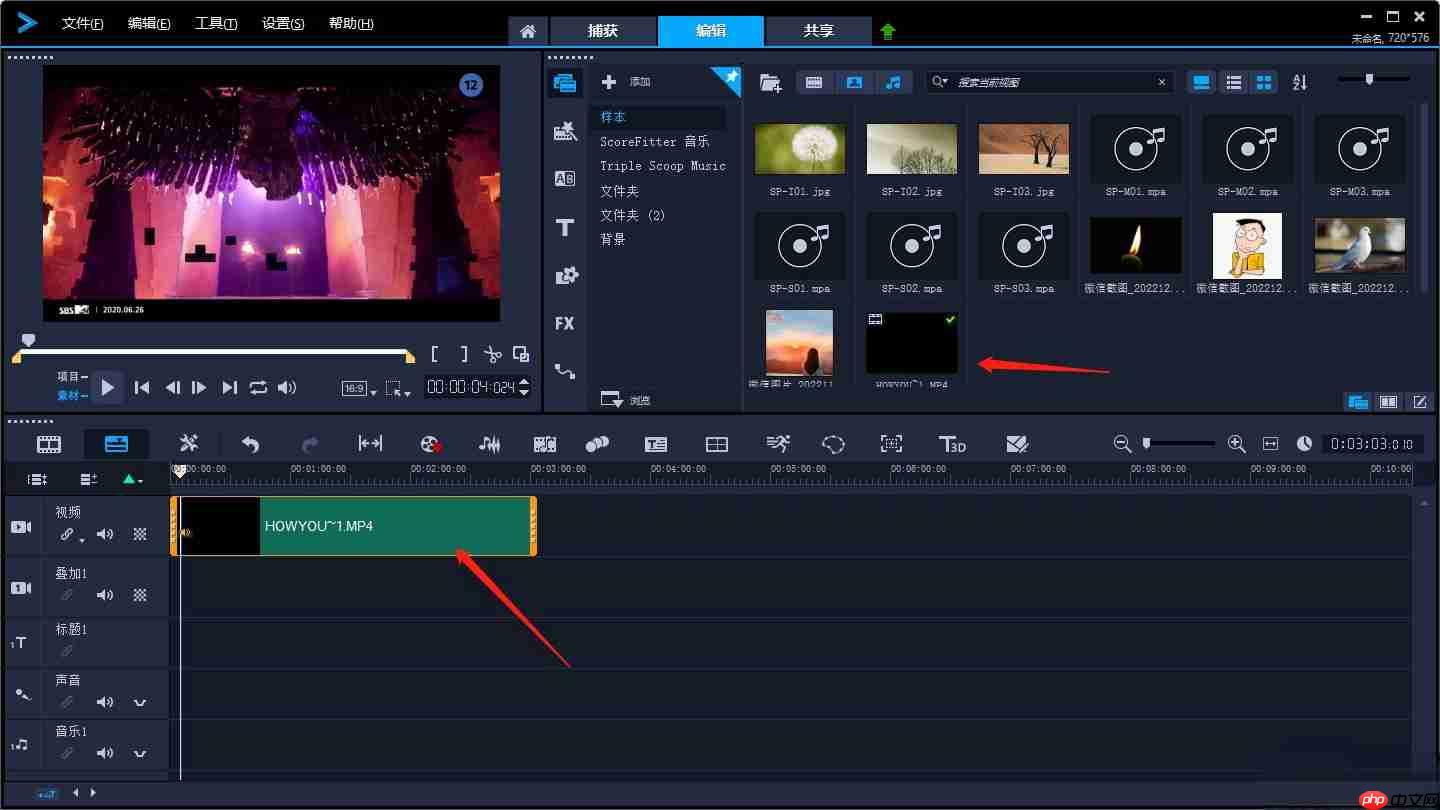Toggle ripple editing lock on 叠加1 track
Image resolution: width=1440 pixels, height=810 pixels.
pyautogui.click(x=67, y=595)
